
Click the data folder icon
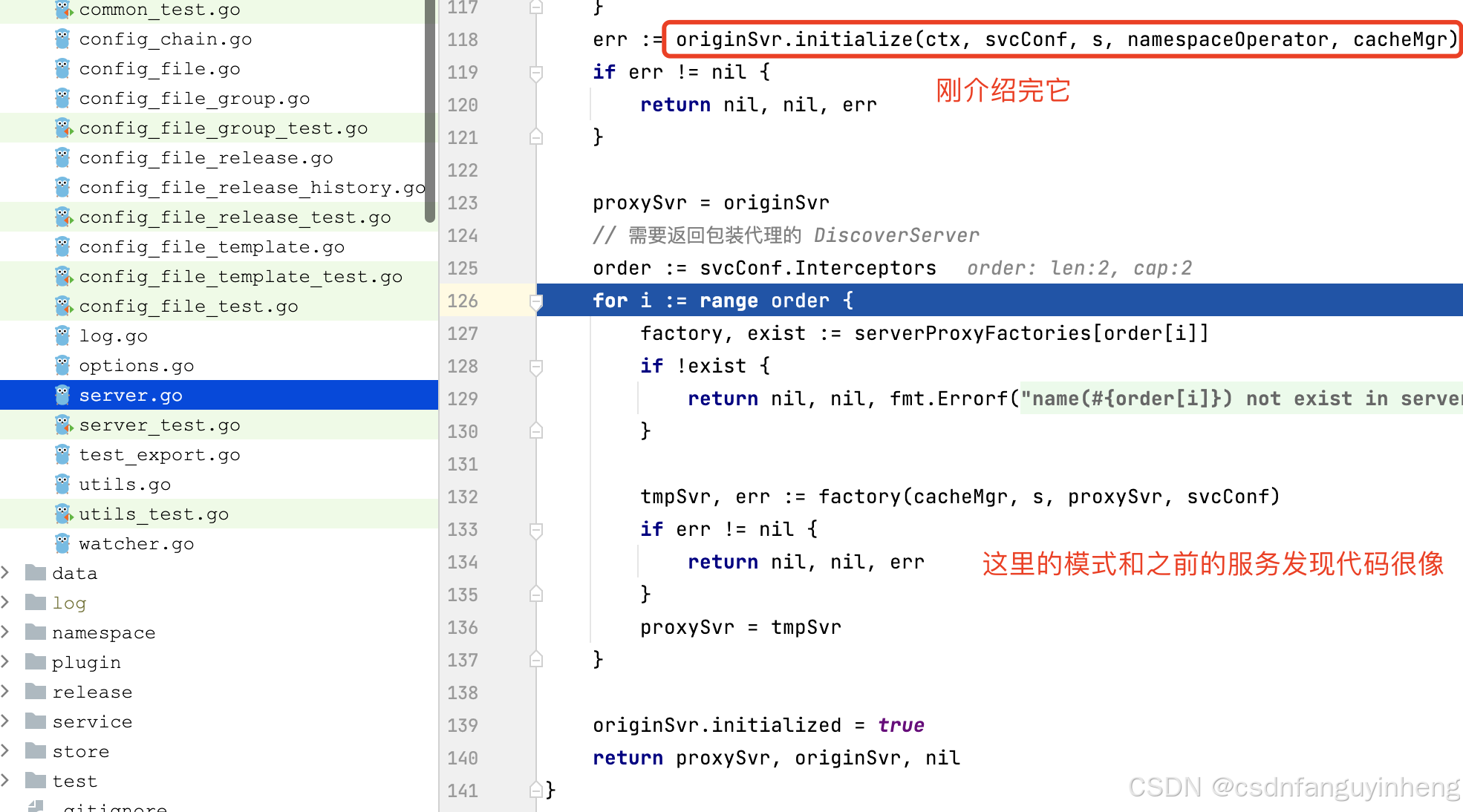click(36, 572)
